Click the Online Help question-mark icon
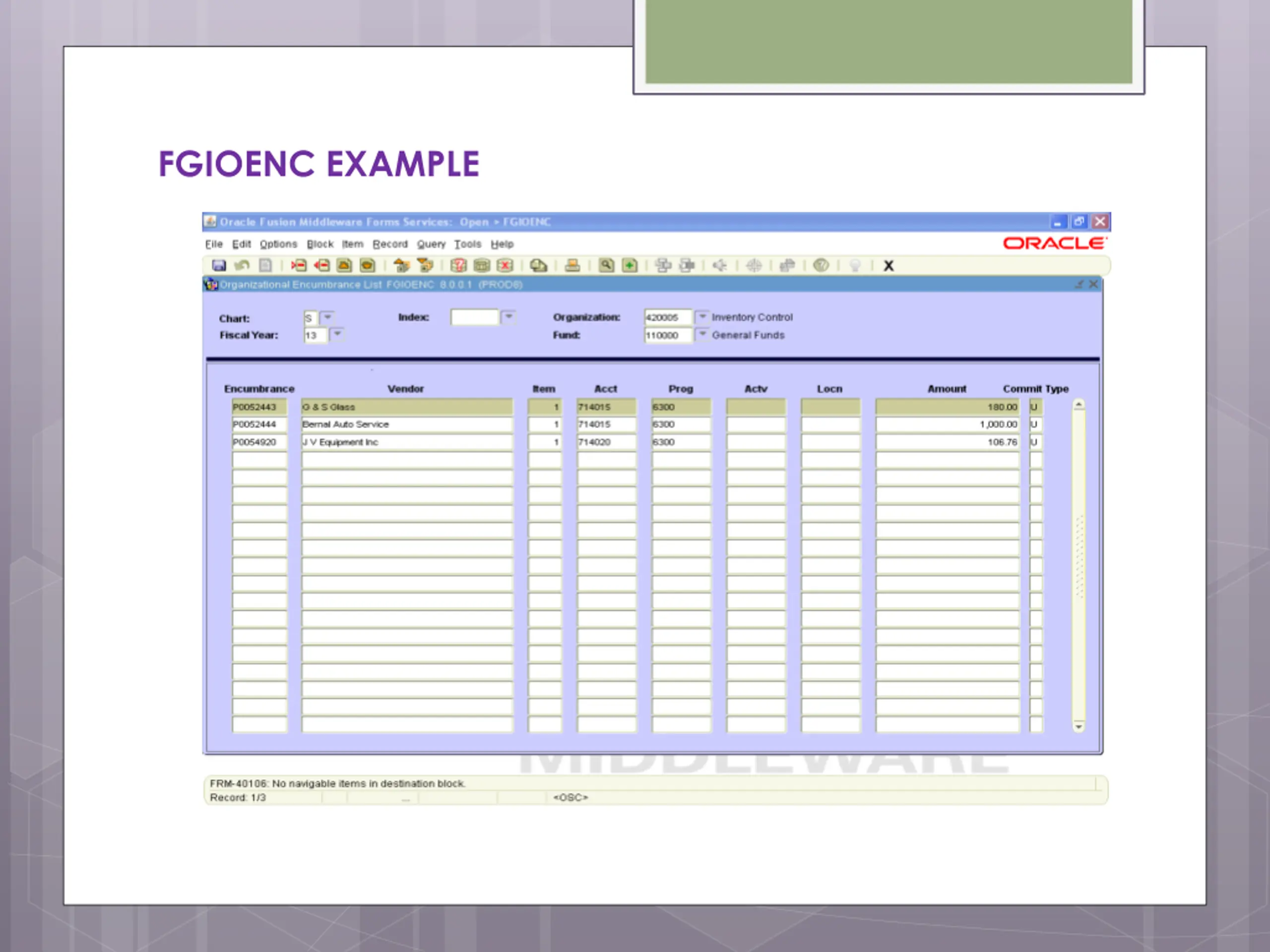The height and width of the screenshot is (952, 1270). (x=821, y=265)
